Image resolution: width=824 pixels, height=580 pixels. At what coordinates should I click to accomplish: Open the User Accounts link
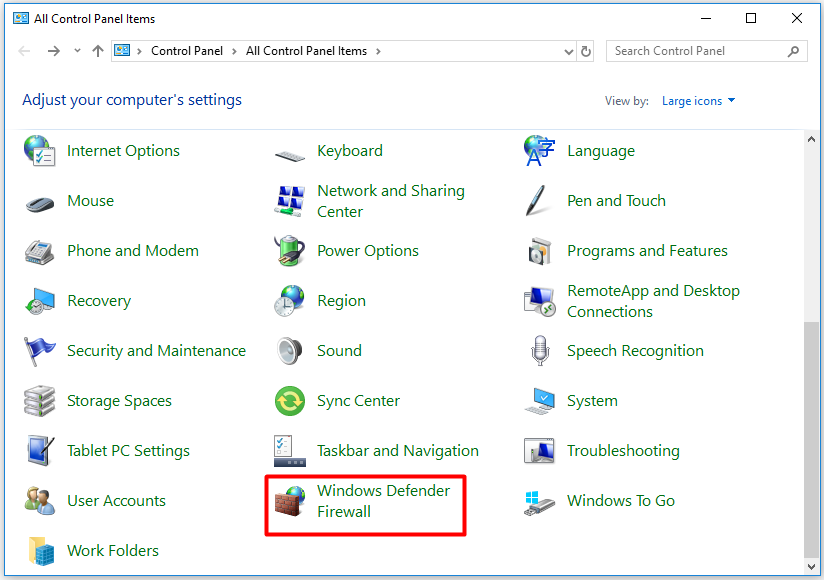pos(116,501)
